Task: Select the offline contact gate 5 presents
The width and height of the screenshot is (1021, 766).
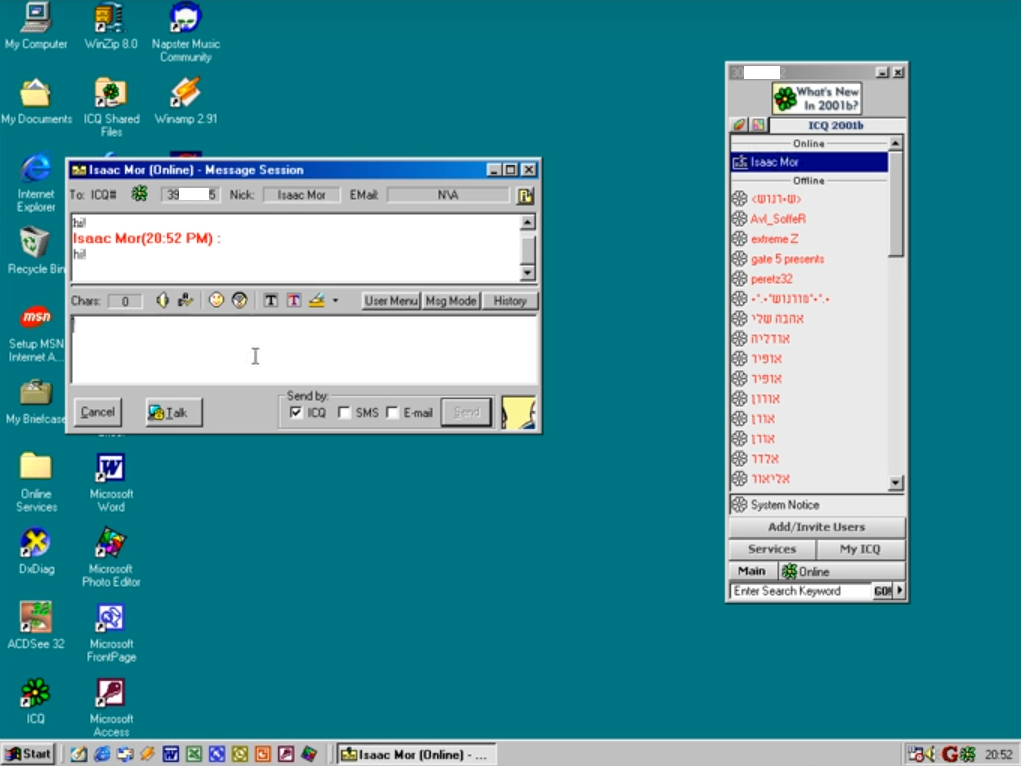Action: point(809,259)
